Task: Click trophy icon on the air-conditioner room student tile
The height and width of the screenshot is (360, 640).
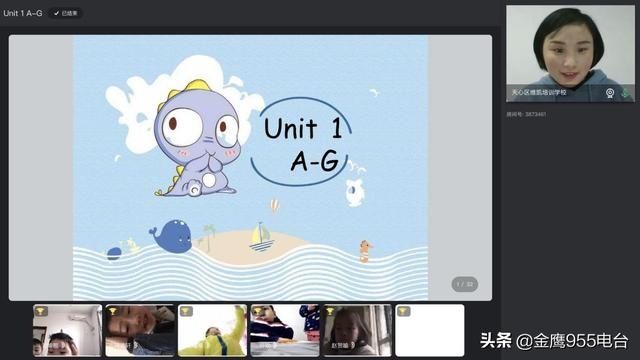Action: coord(41,311)
